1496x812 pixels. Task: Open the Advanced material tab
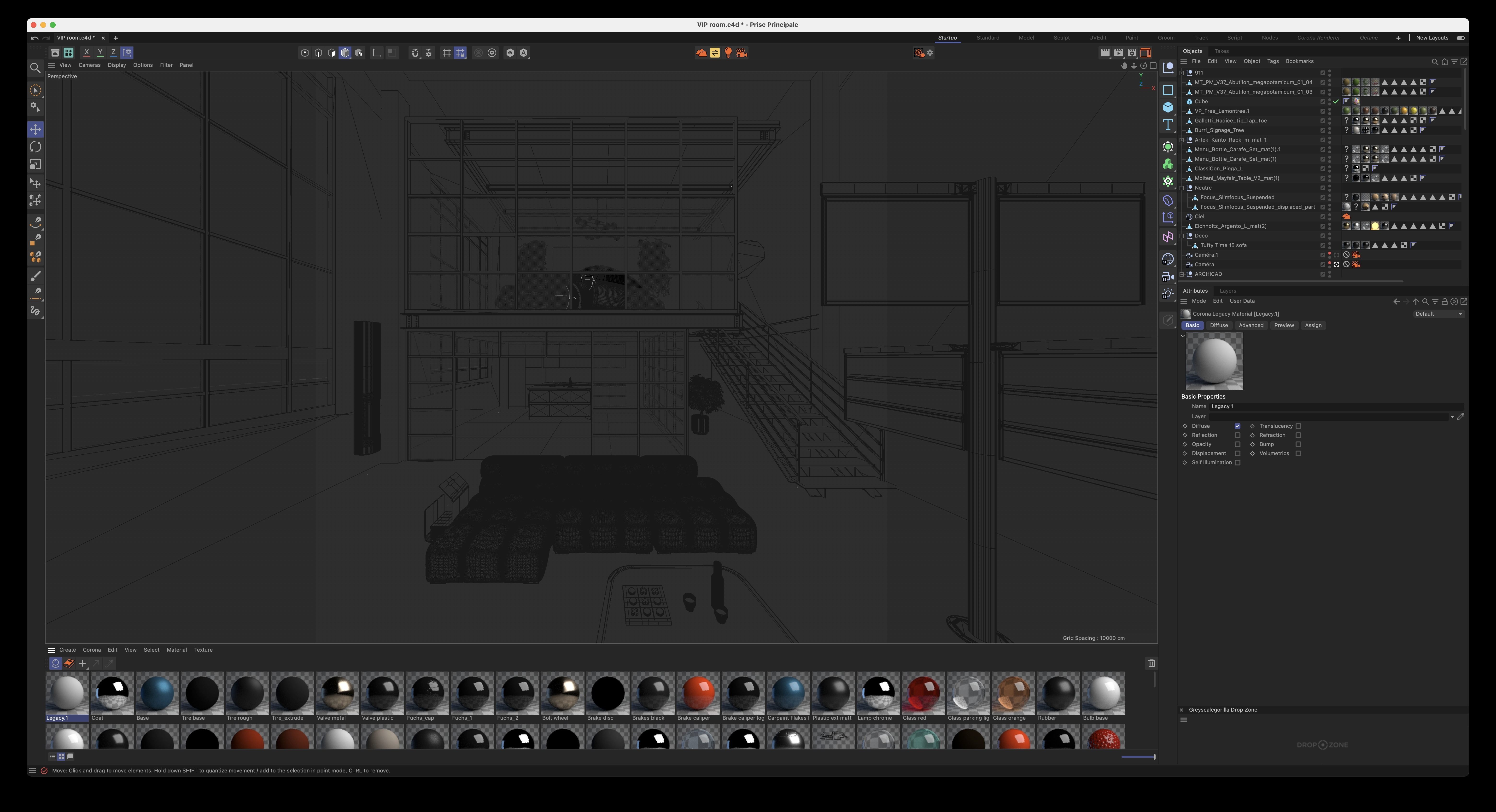pos(1251,326)
